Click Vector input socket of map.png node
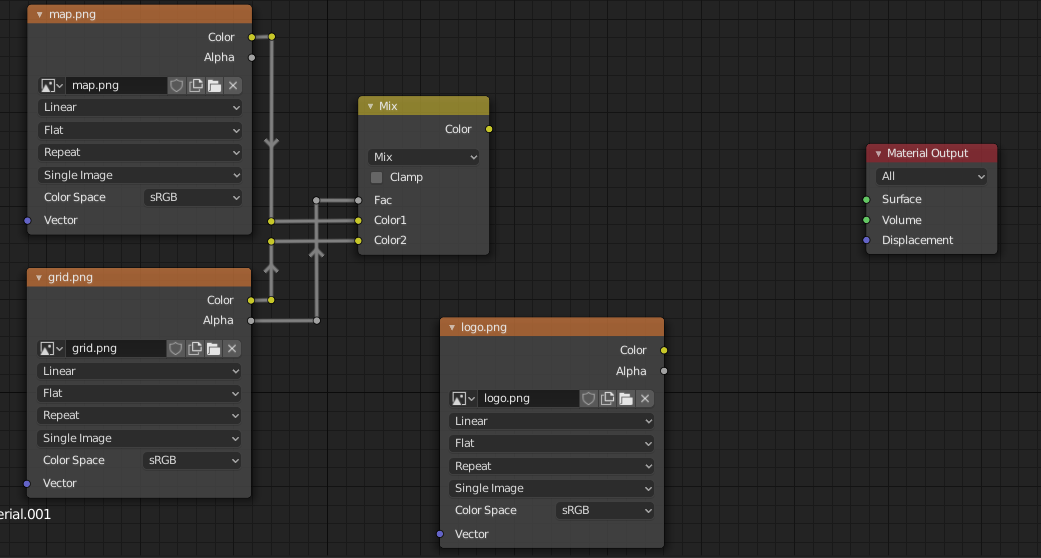Viewport: 1041px width, 558px height. coord(27,221)
